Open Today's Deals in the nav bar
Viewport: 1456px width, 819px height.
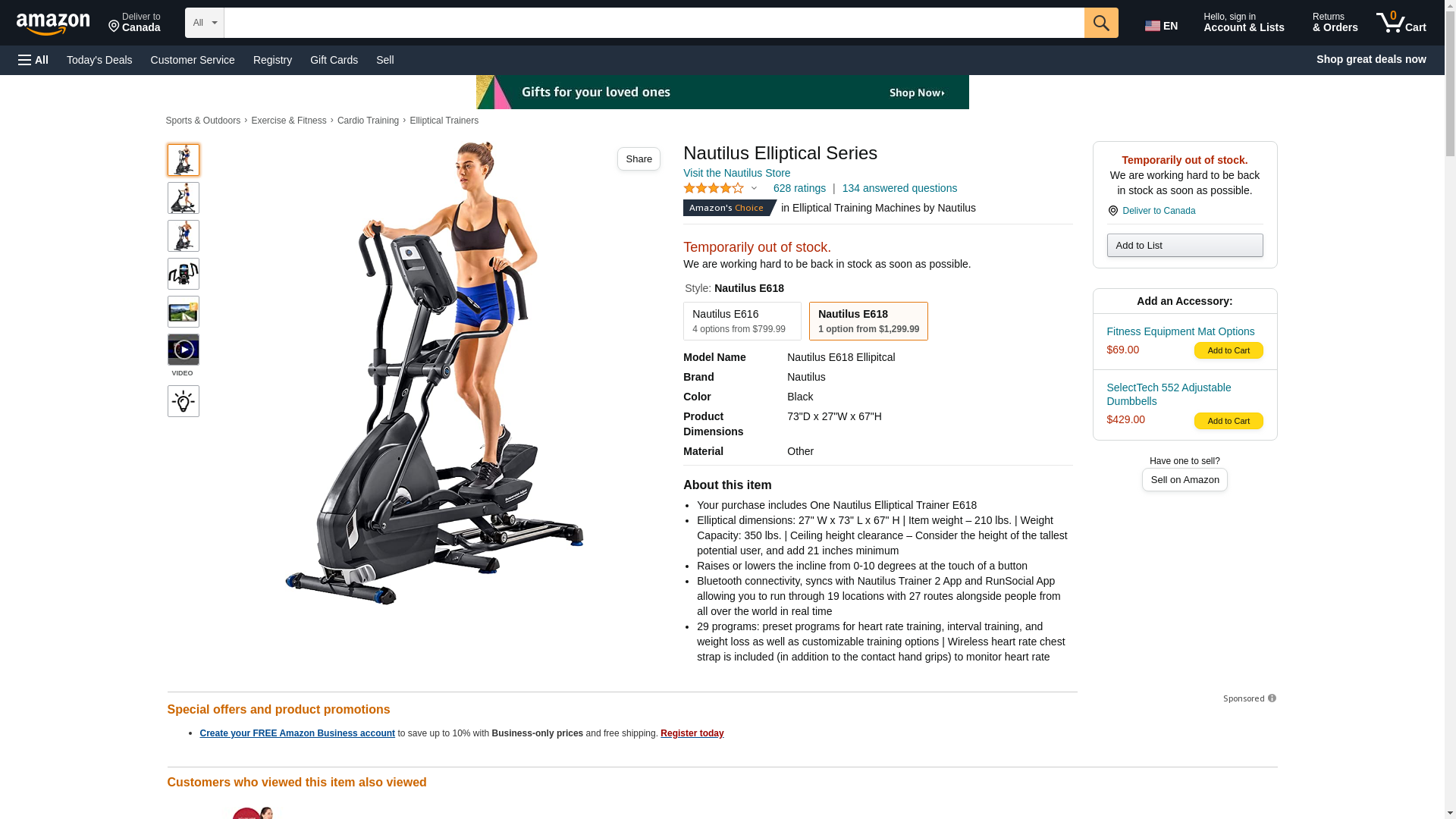99,60
